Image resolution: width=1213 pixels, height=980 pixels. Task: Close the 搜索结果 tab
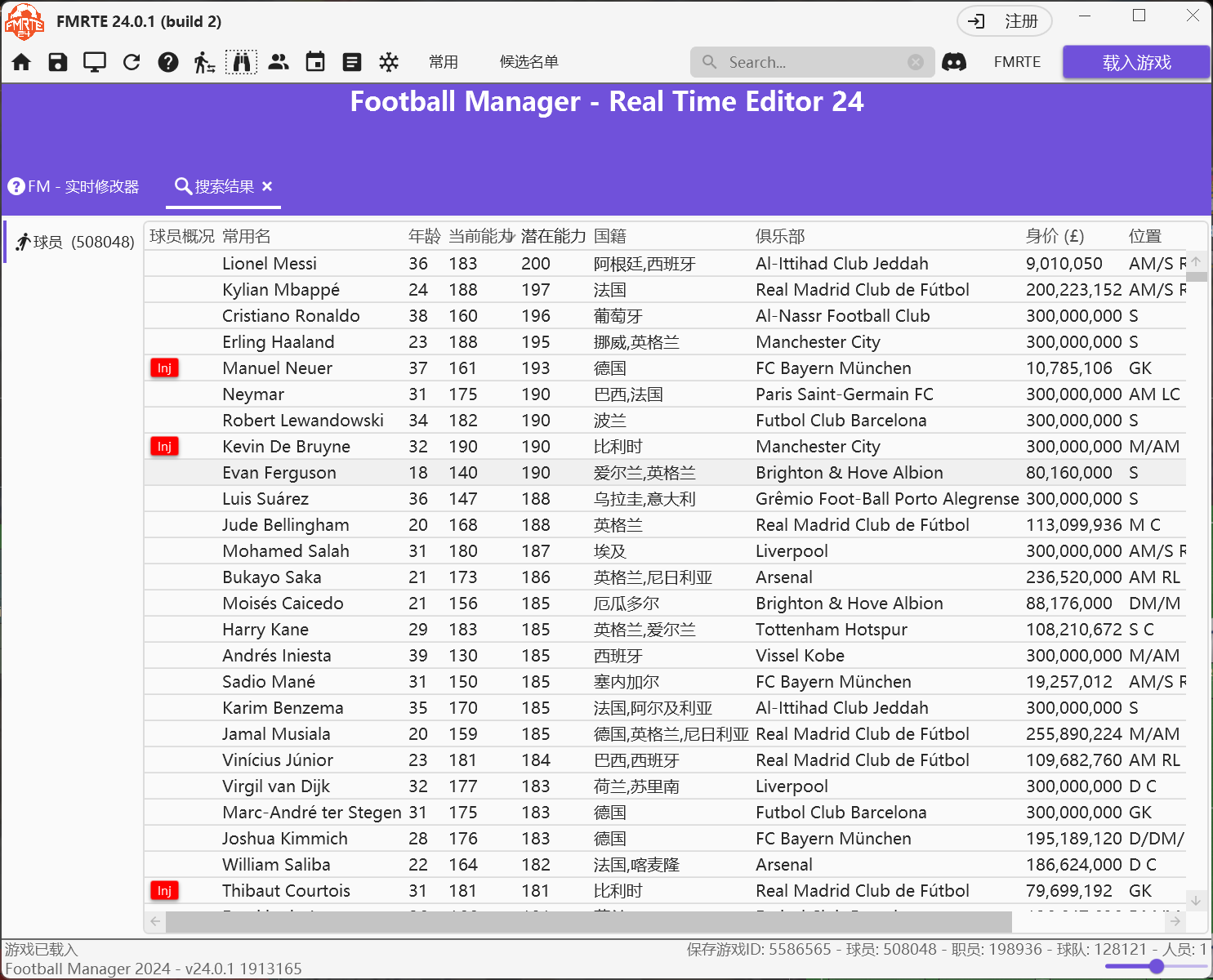click(267, 186)
